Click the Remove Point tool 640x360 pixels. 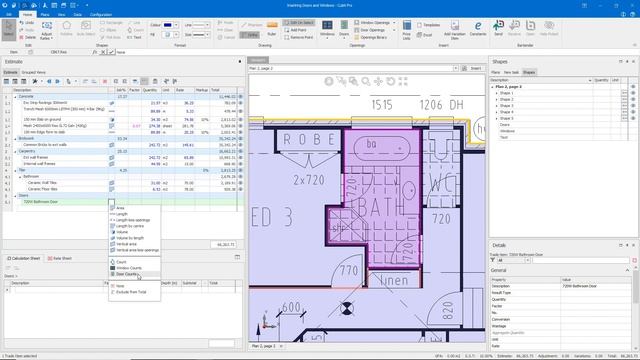pos(298,37)
